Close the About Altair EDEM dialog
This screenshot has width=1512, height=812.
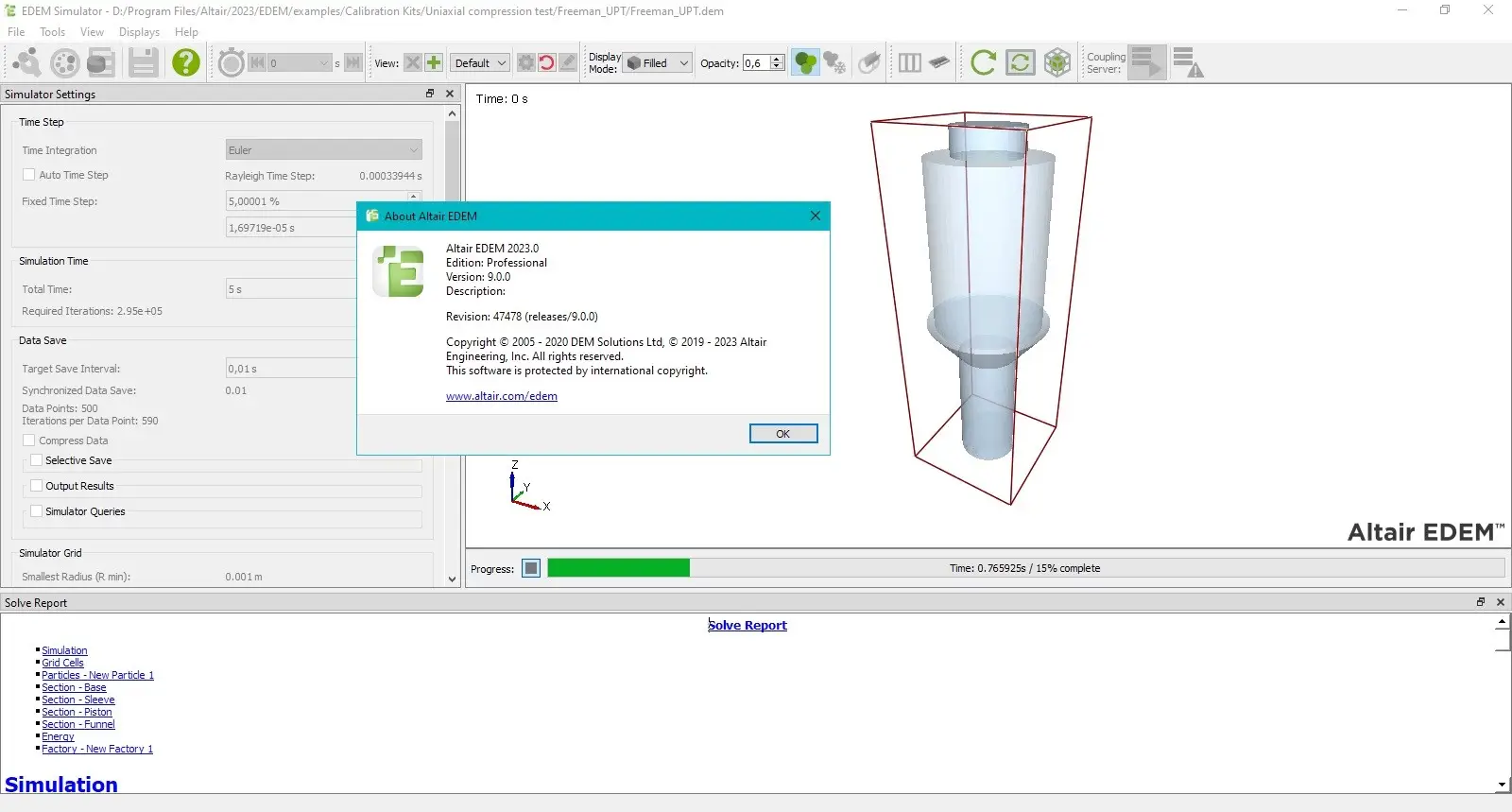click(815, 216)
